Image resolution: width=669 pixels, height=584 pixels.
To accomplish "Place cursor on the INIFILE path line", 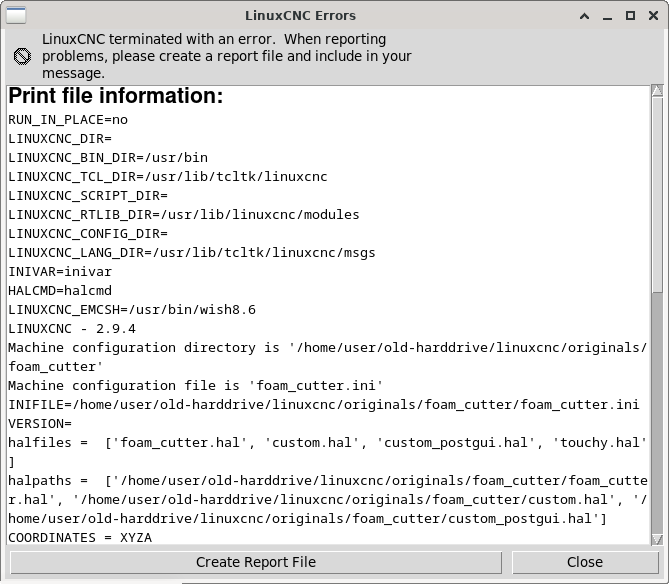I will coord(323,404).
